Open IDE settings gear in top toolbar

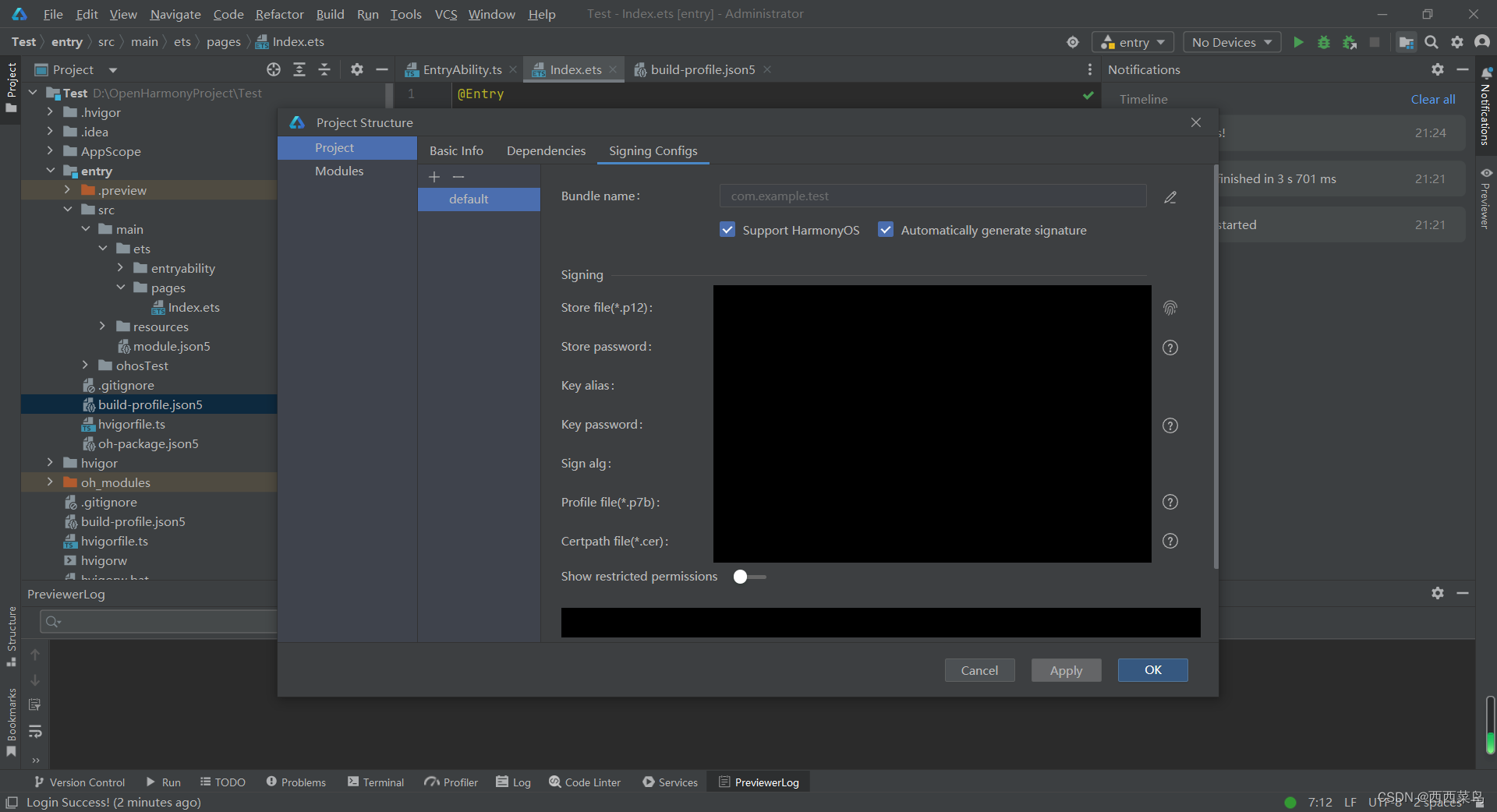tap(1457, 42)
